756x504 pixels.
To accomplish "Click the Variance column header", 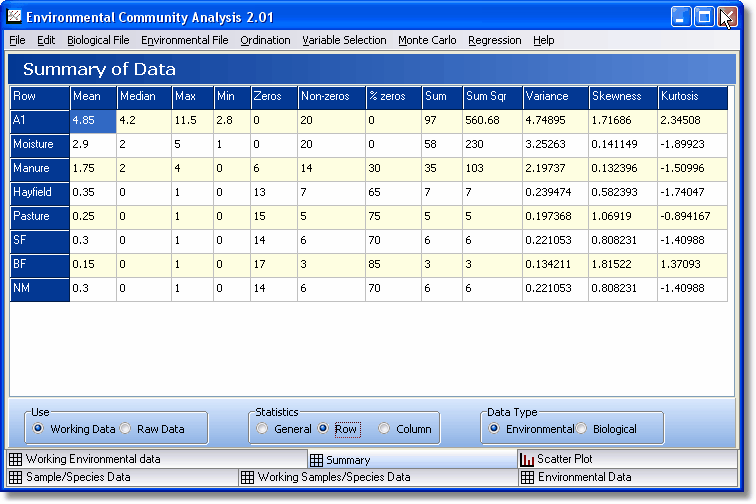I will [556, 98].
